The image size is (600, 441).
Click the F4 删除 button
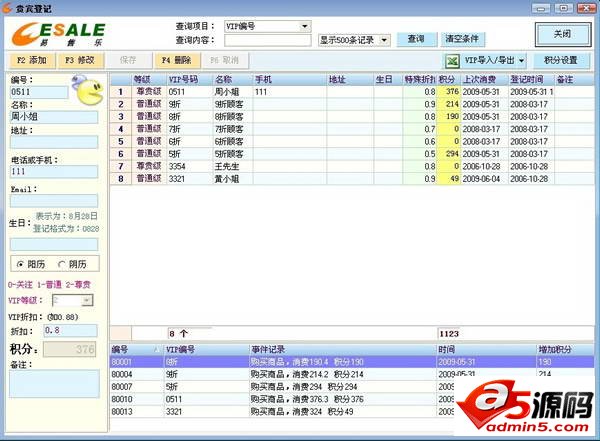[x=176, y=60]
